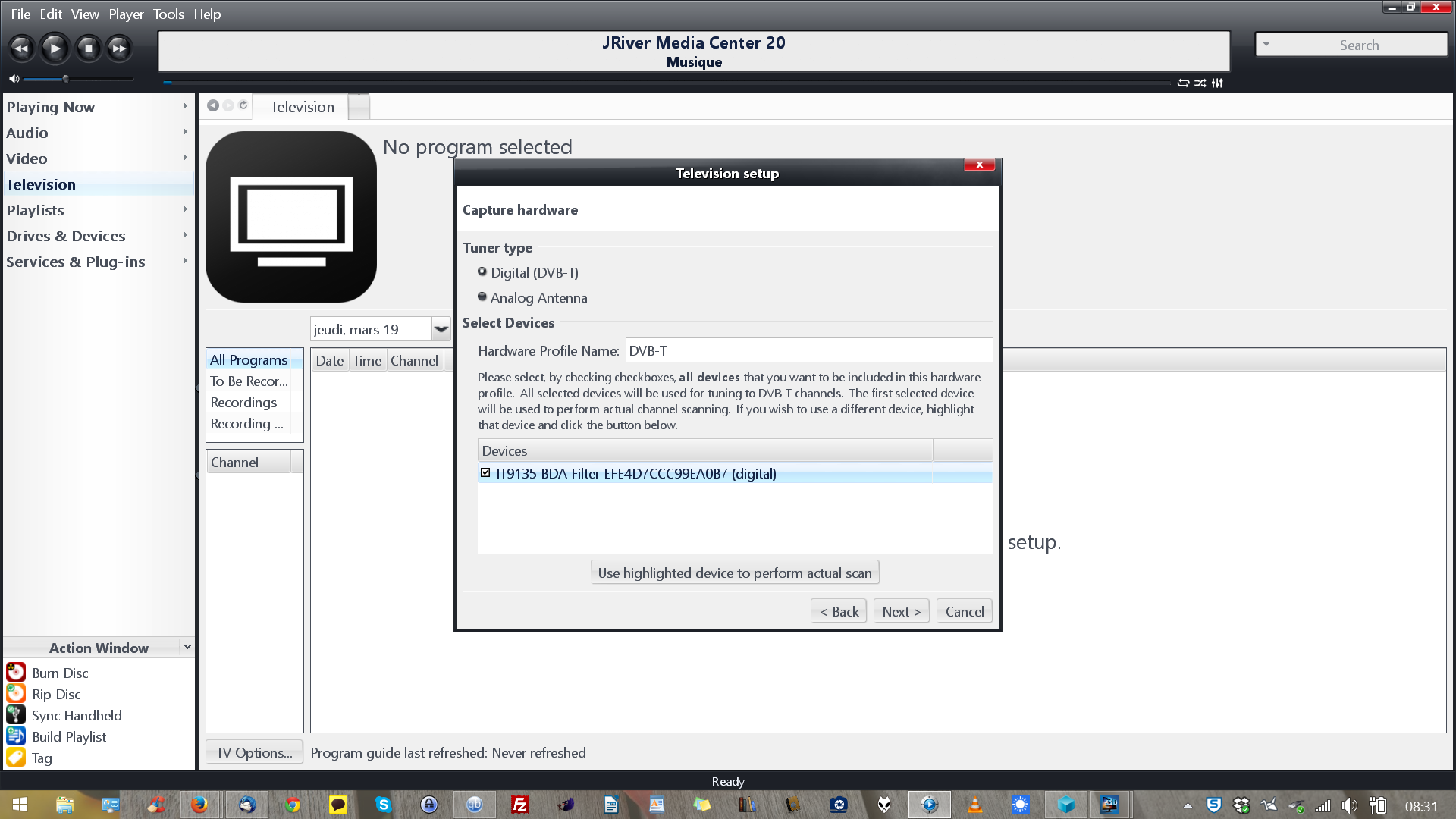Open DSP equalizer settings icon
The image size is (1456, 819).
click(1217, 83)
